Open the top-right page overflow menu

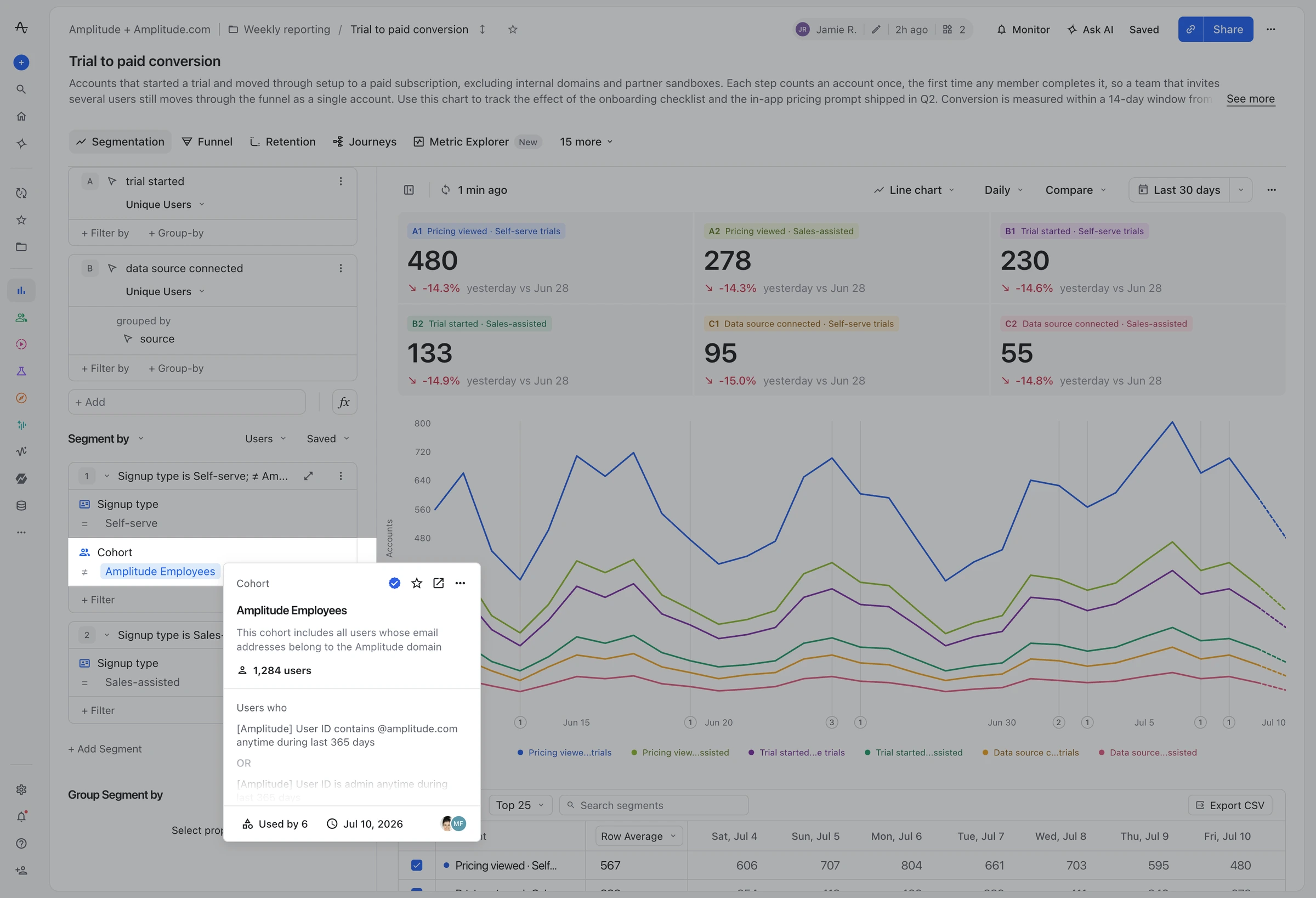[1270, 30]
